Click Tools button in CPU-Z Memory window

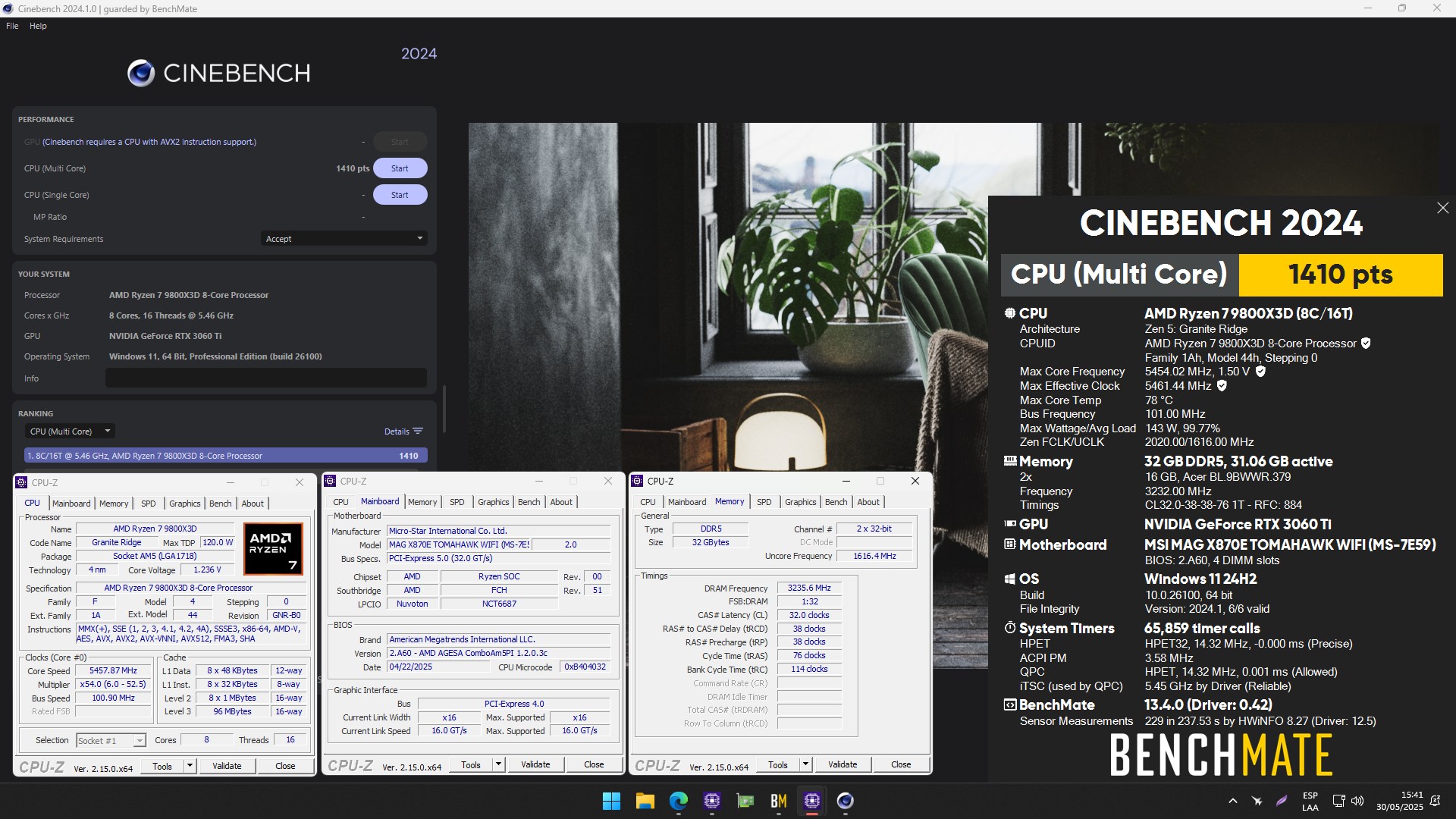[x=778, y=764]
